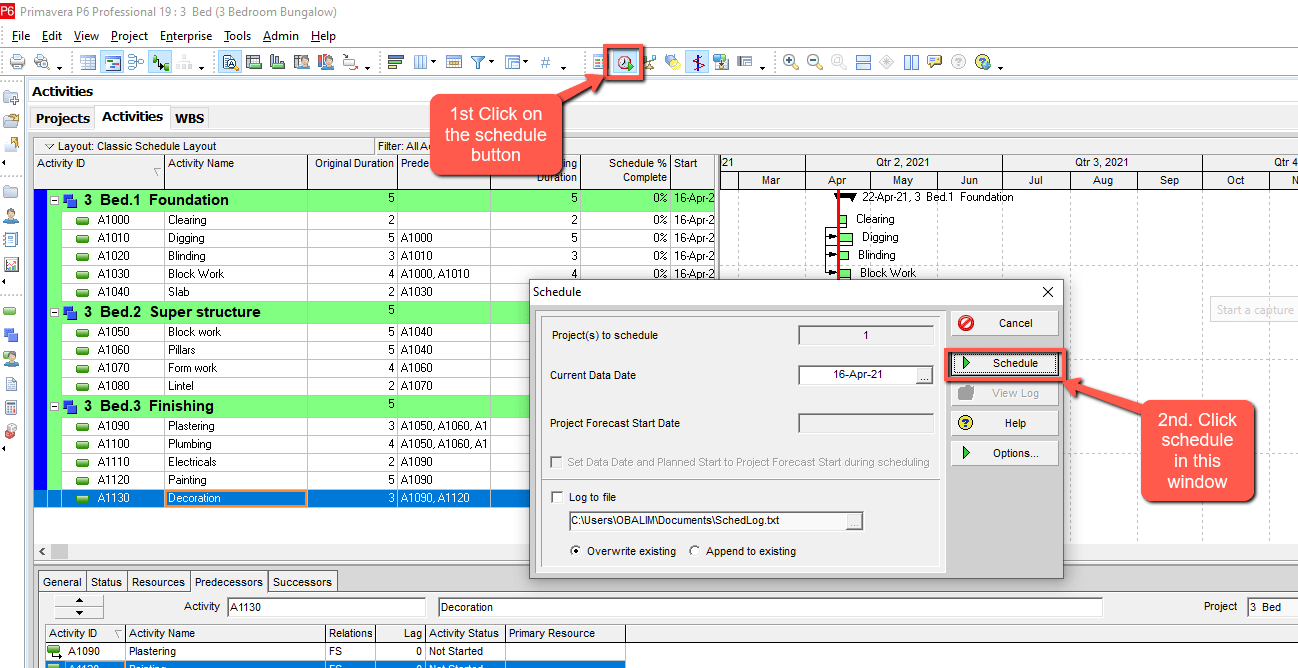This screenshot has width=1298, height=668.
Task: Click the discussion speech bubble icon
Action: (935, 62)
